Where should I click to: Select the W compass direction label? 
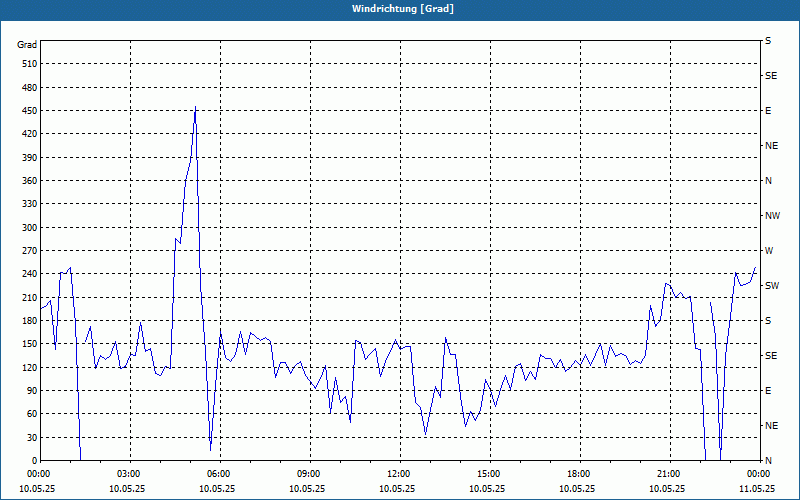[x=768, y=250]
